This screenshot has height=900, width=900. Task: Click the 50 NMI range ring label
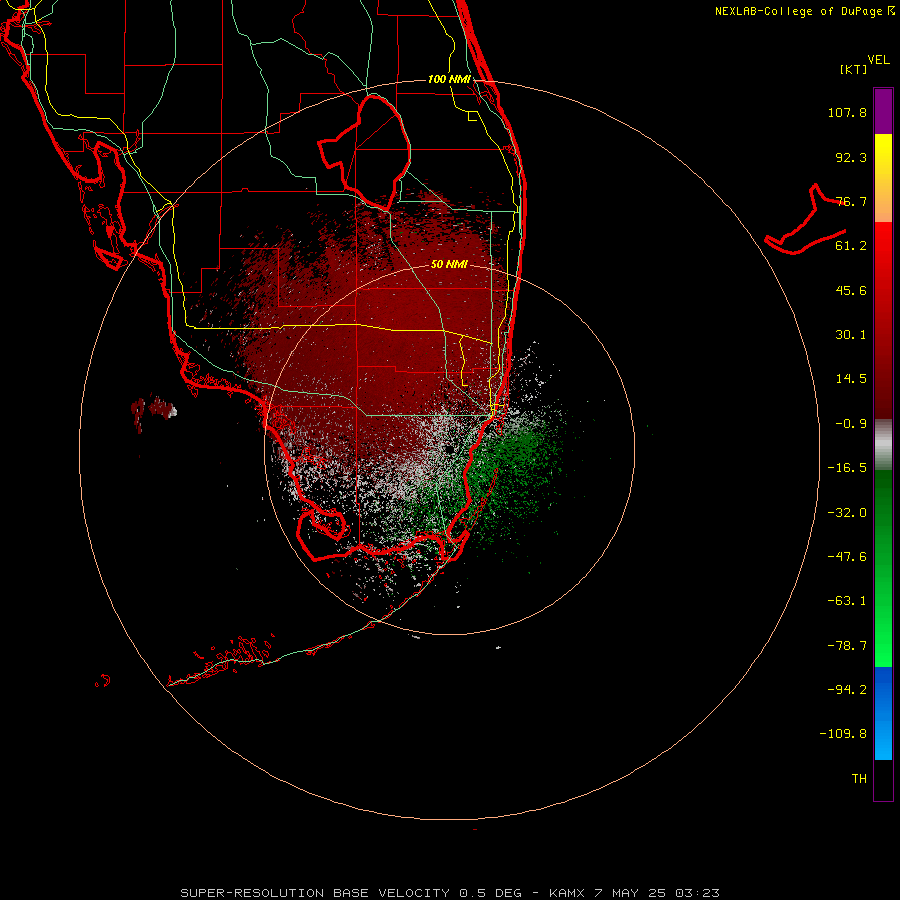(x=449, y=264)
